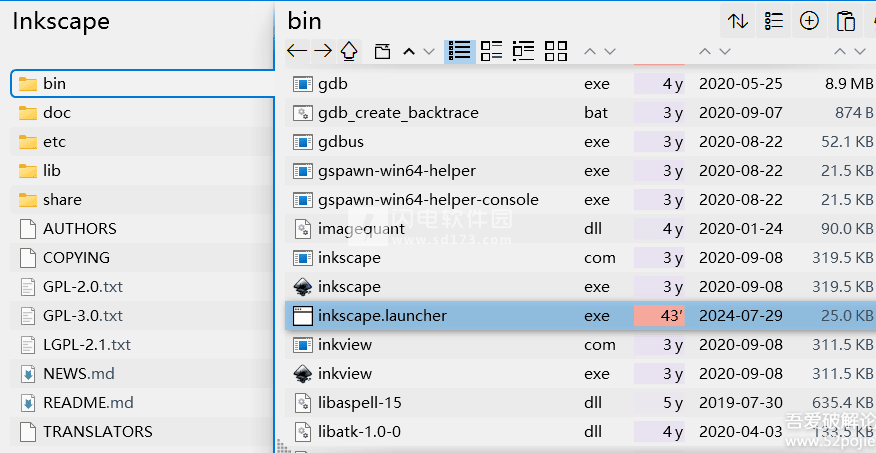Image resolution: width=876 pixels, height=453 pixels.
Task: Sort extension column descending with down chevron
Action: click(610, 52)
